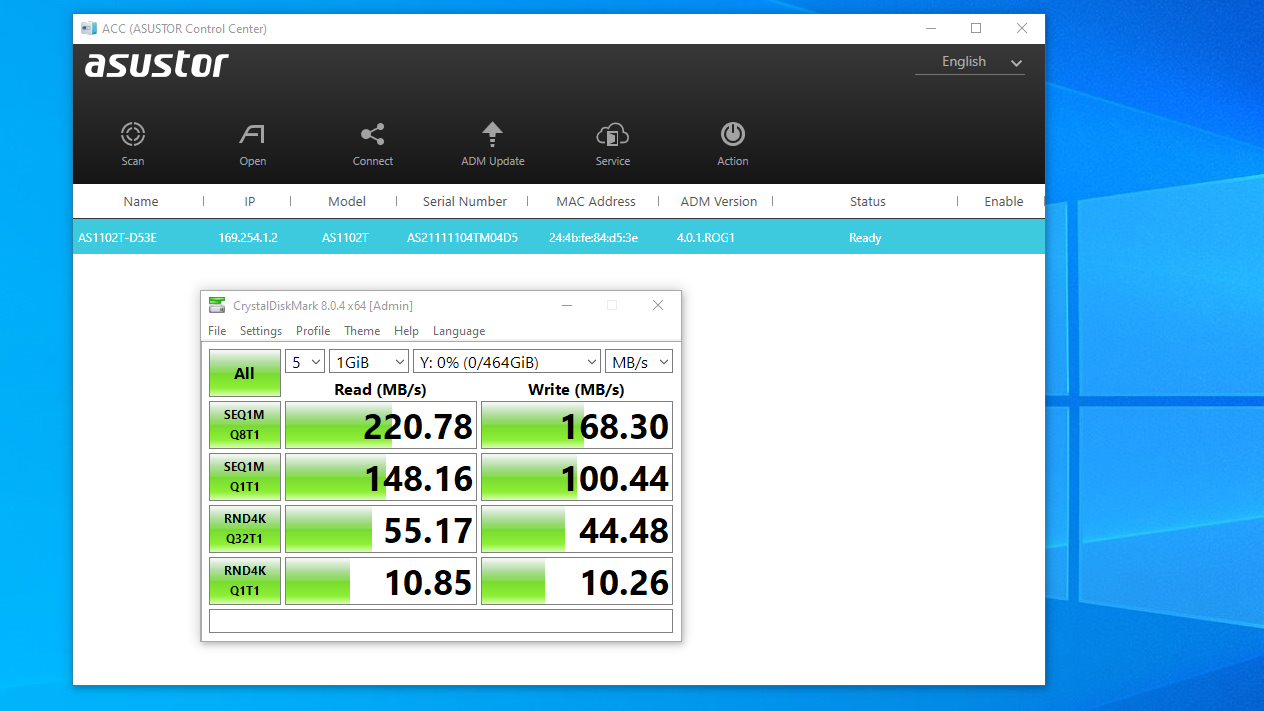Image resolution: width=1264 pixels, height=711 pixels.
Task: Click the Ready status cell
Action: click(865, 238)
